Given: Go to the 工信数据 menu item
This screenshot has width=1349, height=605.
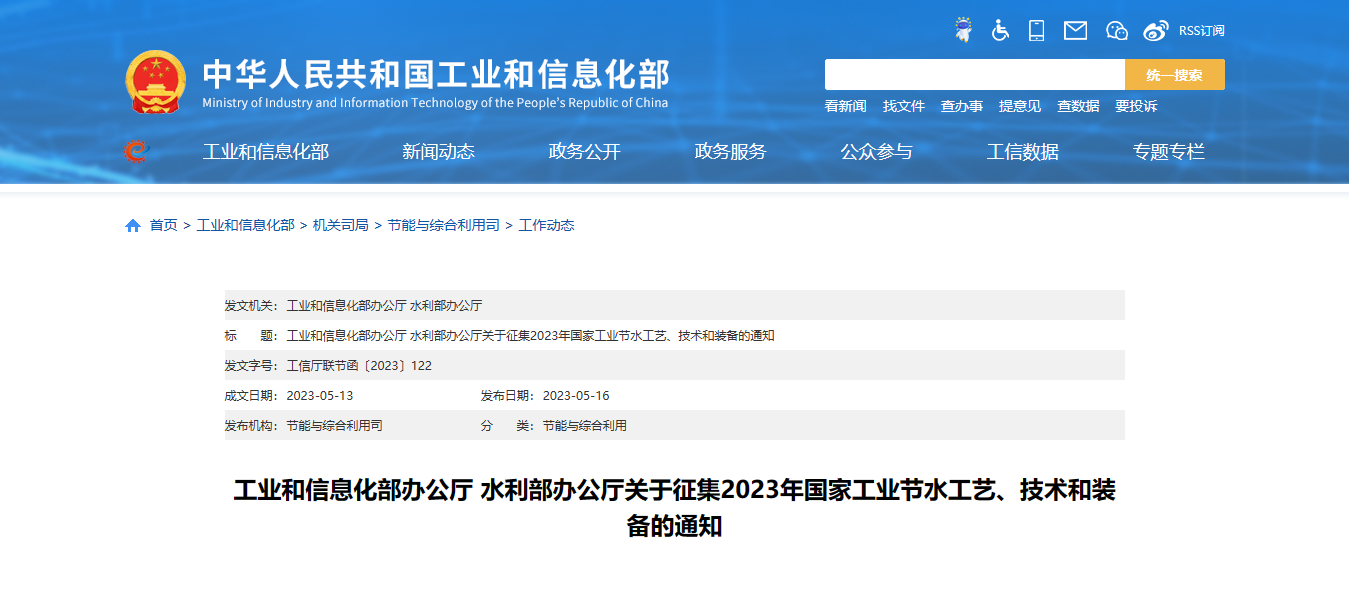Looking at the screenshot, I should (1022, 152).
